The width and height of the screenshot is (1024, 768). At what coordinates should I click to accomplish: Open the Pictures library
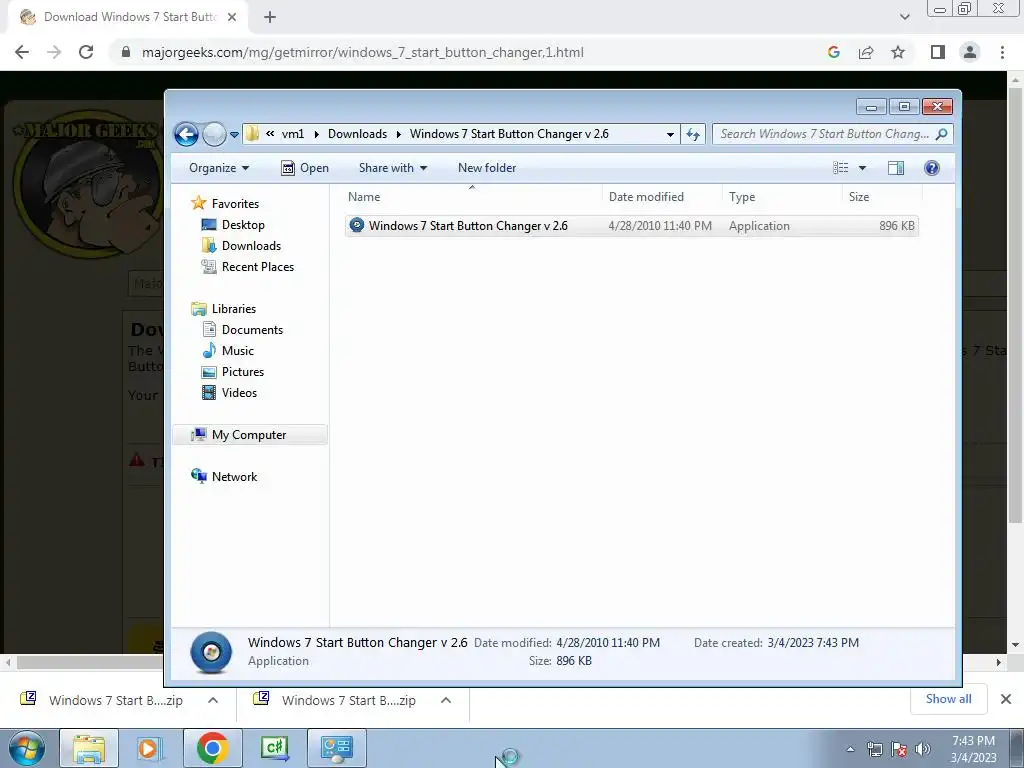coord(243,372)
